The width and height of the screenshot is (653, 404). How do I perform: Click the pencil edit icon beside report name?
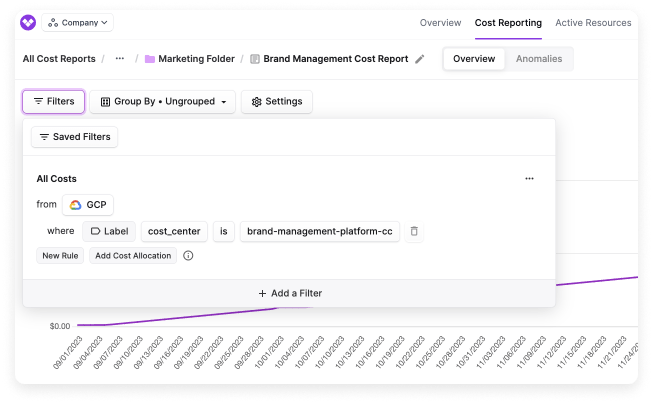coord(420,59)
